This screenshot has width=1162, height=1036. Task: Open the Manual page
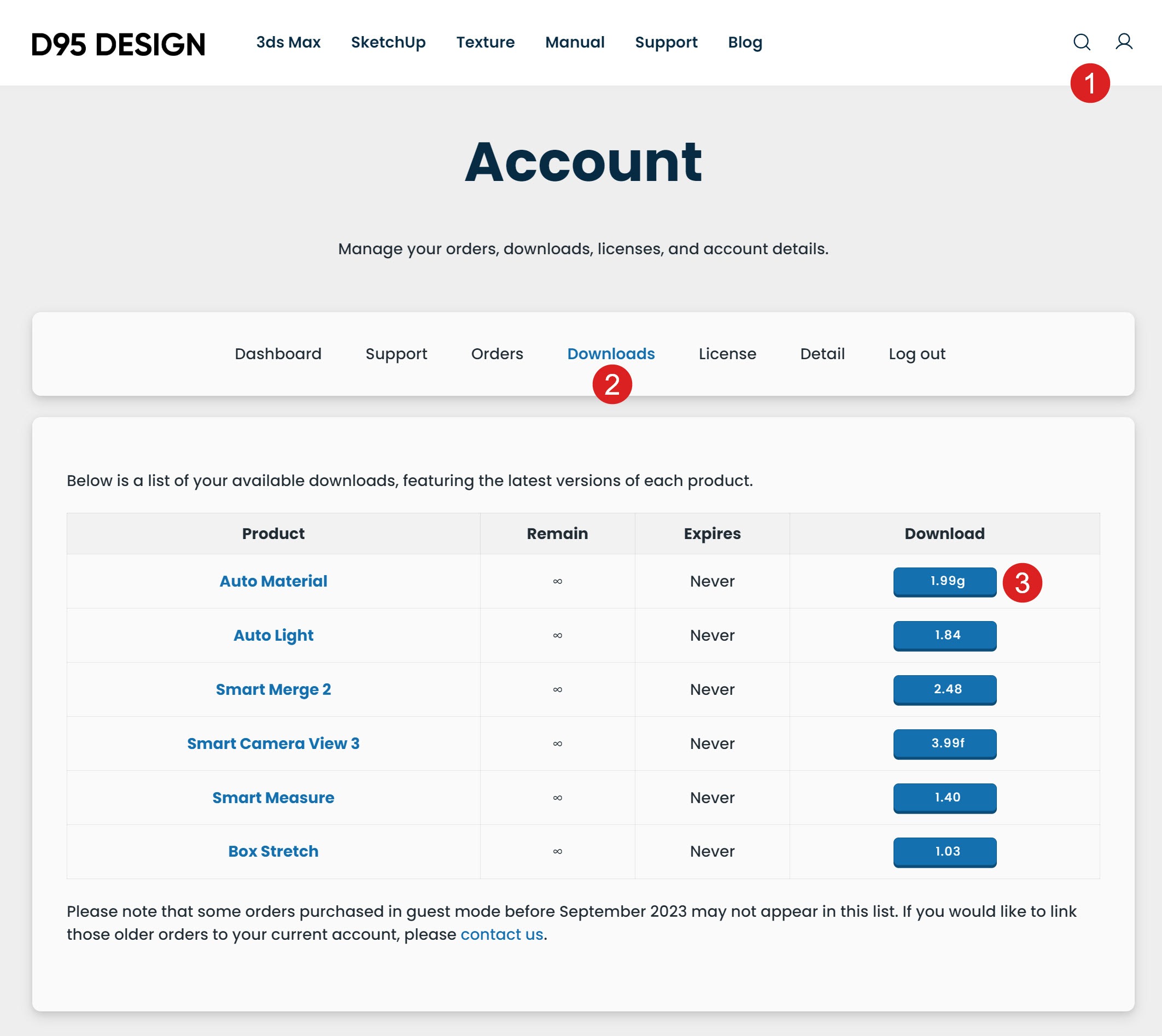pyautogui.click(x=575, y=42)
